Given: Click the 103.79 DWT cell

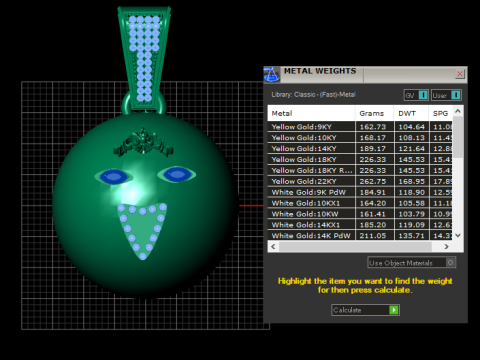Looking at the screenshot, I should tap(412, 214).
